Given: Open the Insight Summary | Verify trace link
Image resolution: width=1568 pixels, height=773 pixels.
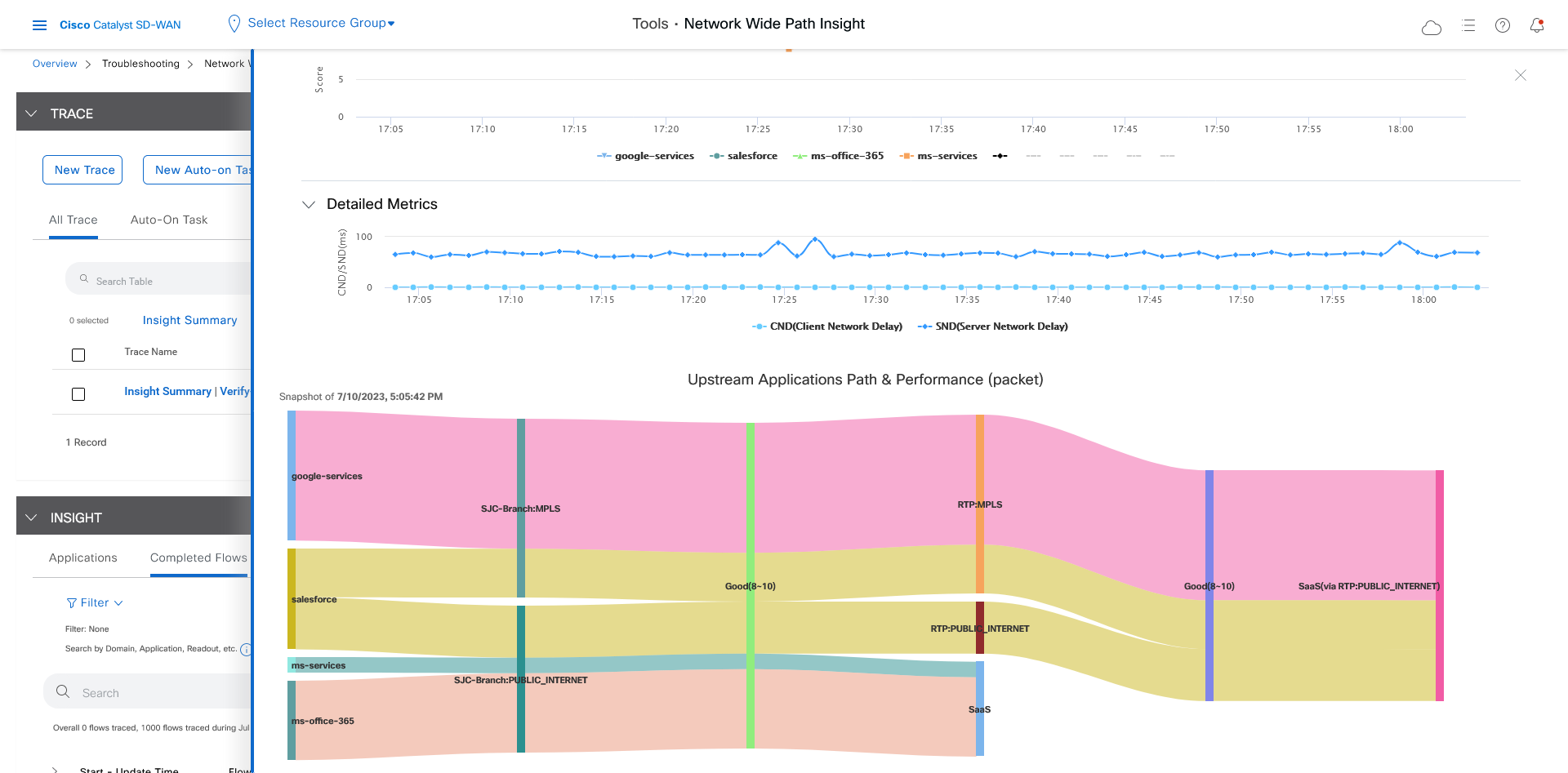Looking at the screenshot, I should pyautogui.click(x=187, y=391).
